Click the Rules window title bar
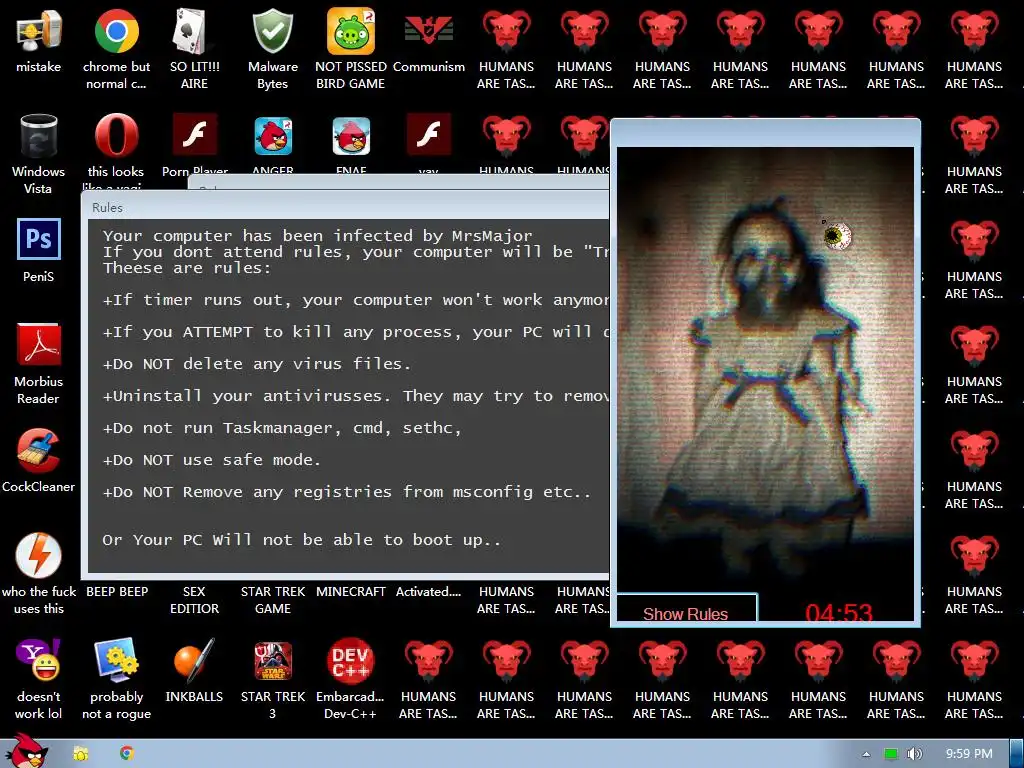Image resolution: width=1024 pixels, height=768 pixels. coord(345,207)
